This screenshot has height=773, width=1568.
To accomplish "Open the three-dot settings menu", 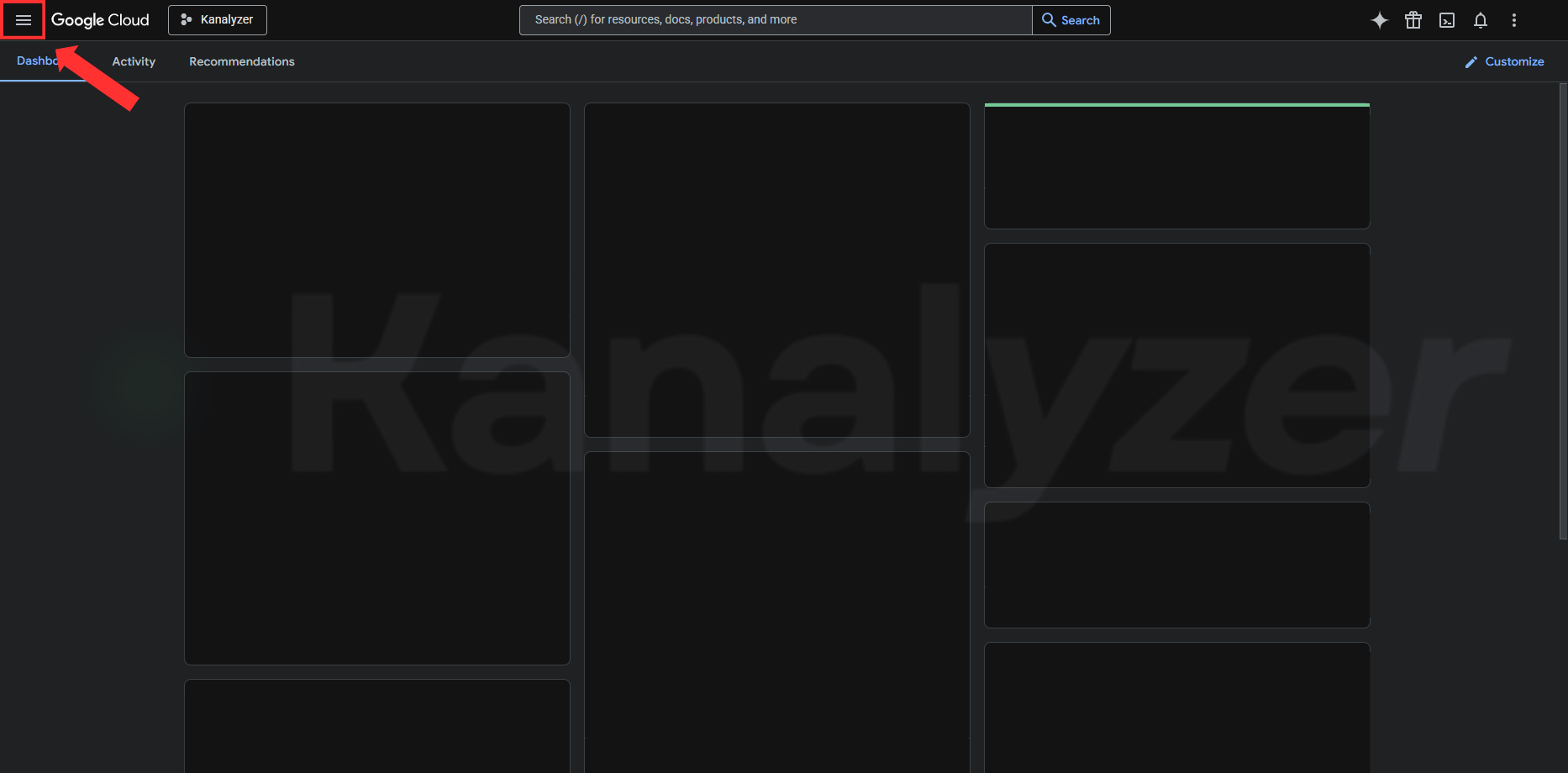I will tap(1514, 20).
